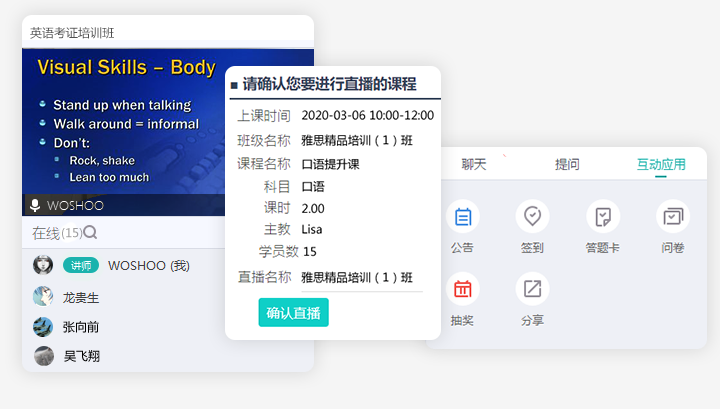Screen dimensions: 720x409
Task: Click the course name 口语提升课
Action: coord(330,164)
